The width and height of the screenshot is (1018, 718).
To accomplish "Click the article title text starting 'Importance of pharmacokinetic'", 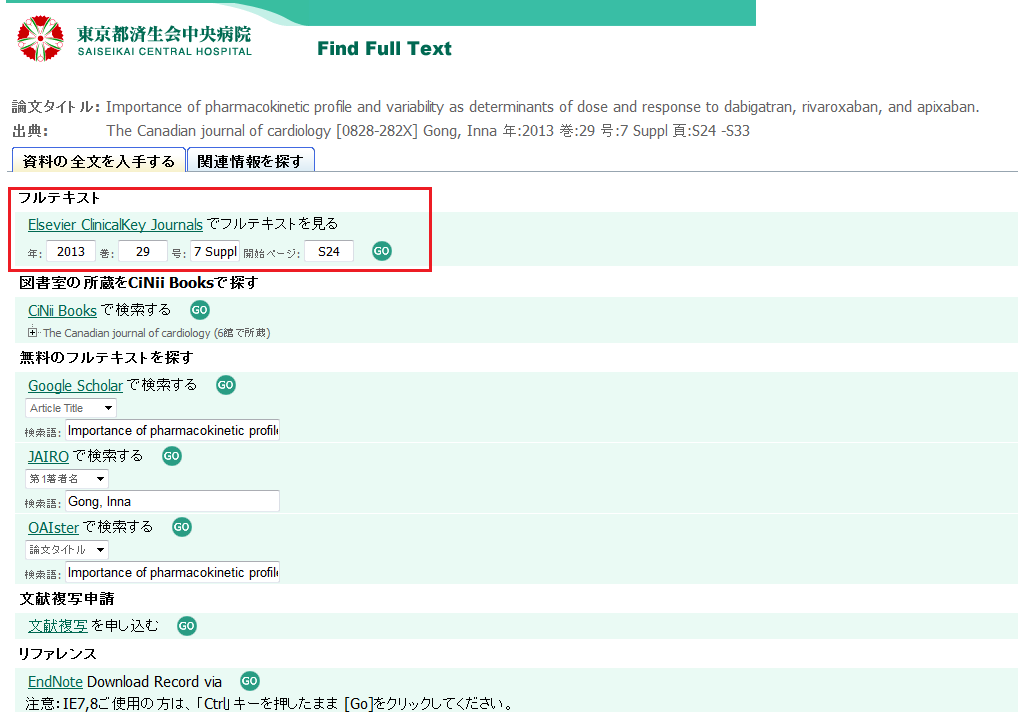I will coord(543,107).
